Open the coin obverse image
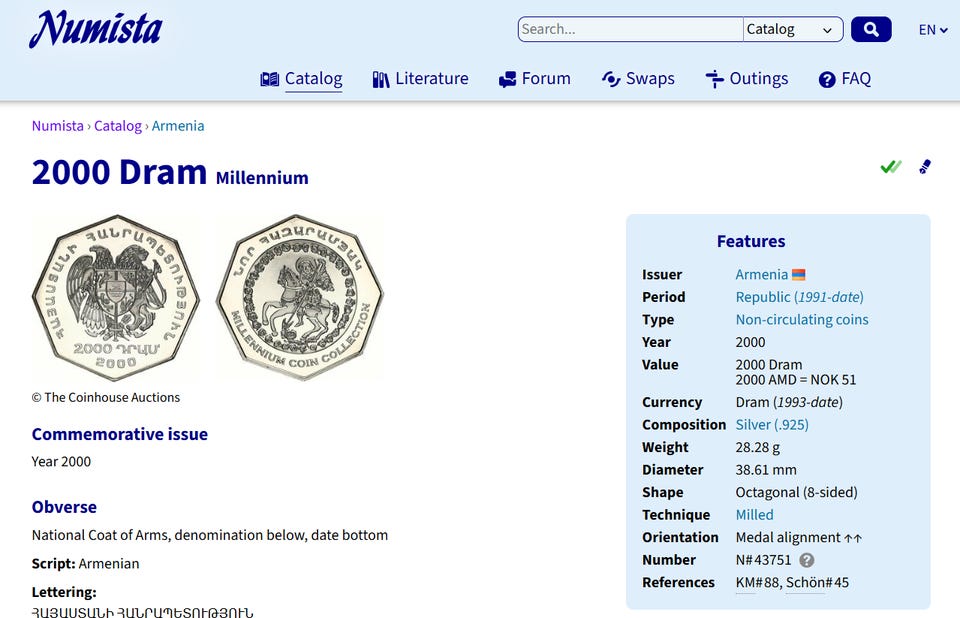This screenshot has height=618, width=960. click(x=116, y=298)
